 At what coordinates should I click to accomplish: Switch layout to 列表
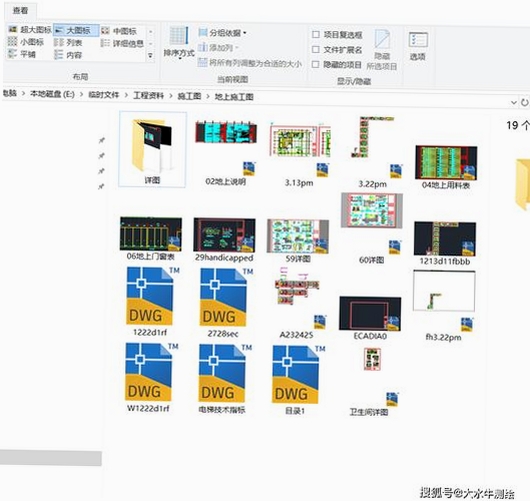pyautogui.click(x=68, y=43)
